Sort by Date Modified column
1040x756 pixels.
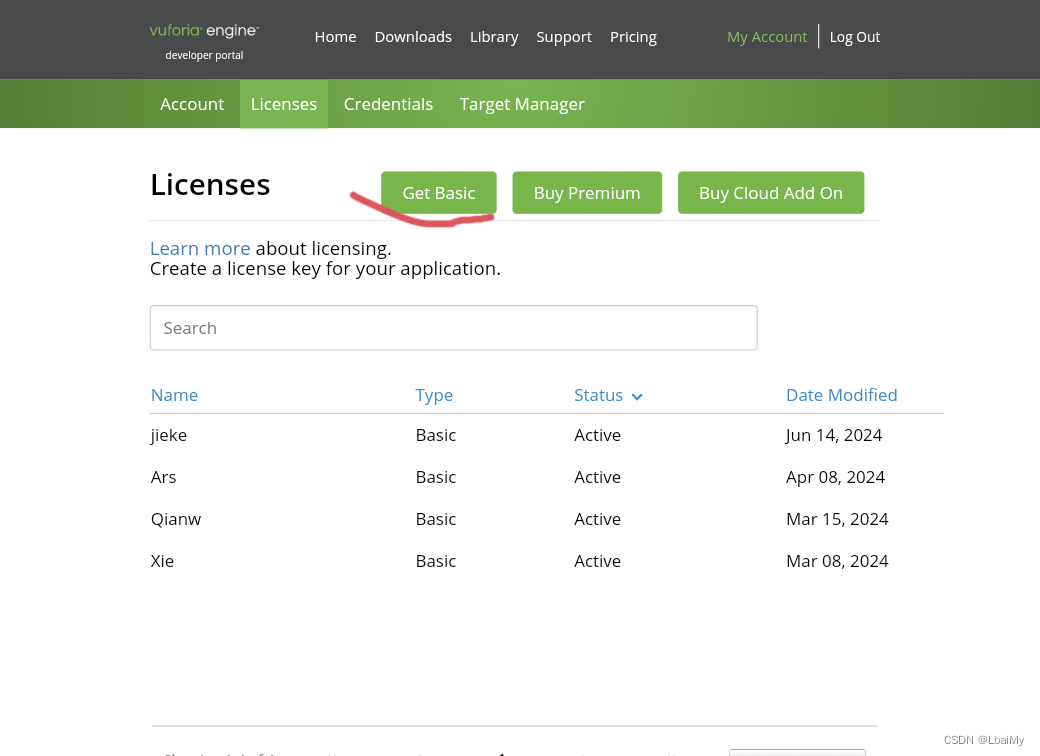tap(841, 395)
